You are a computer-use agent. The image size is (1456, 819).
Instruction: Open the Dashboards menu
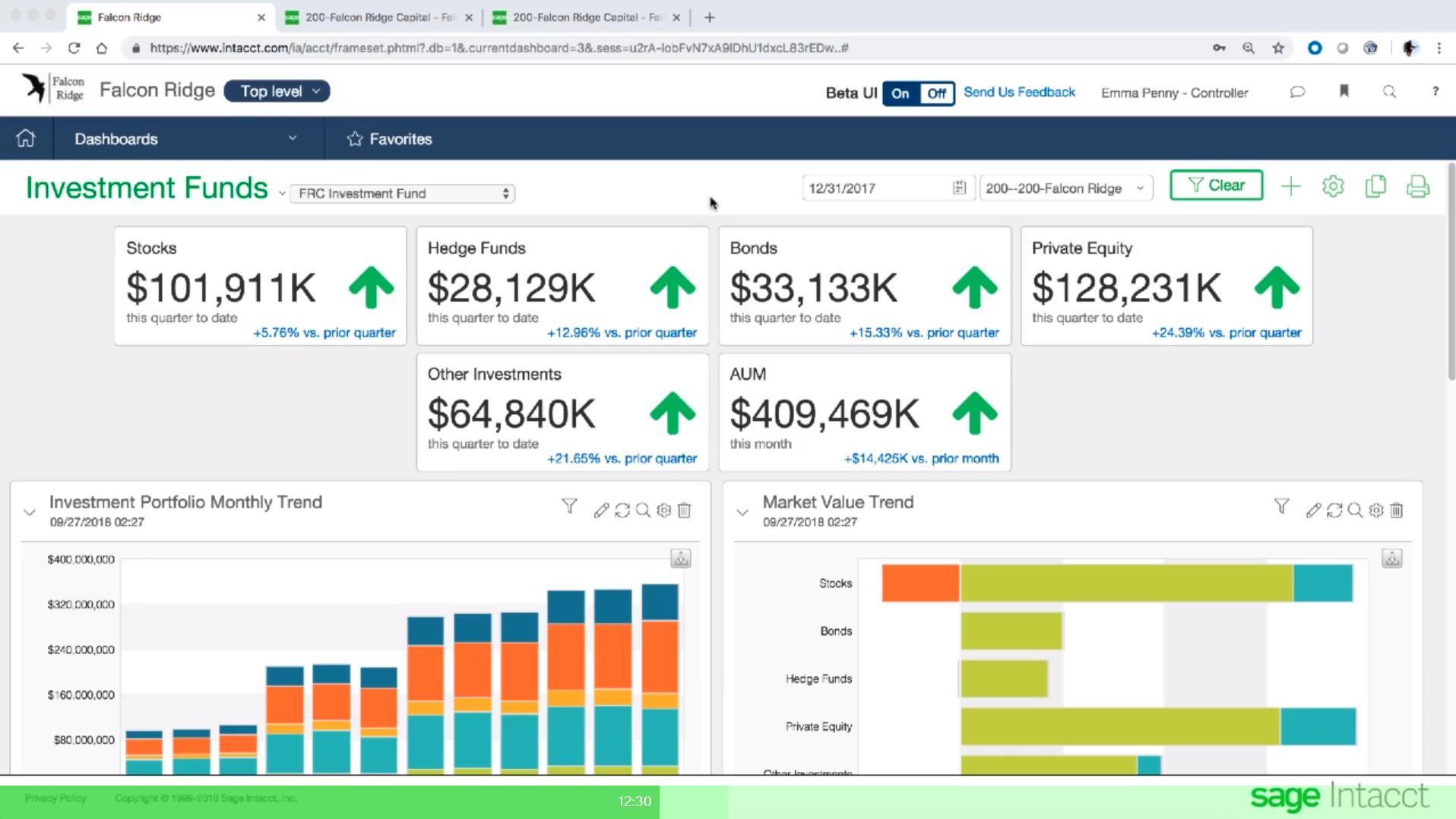116,139
